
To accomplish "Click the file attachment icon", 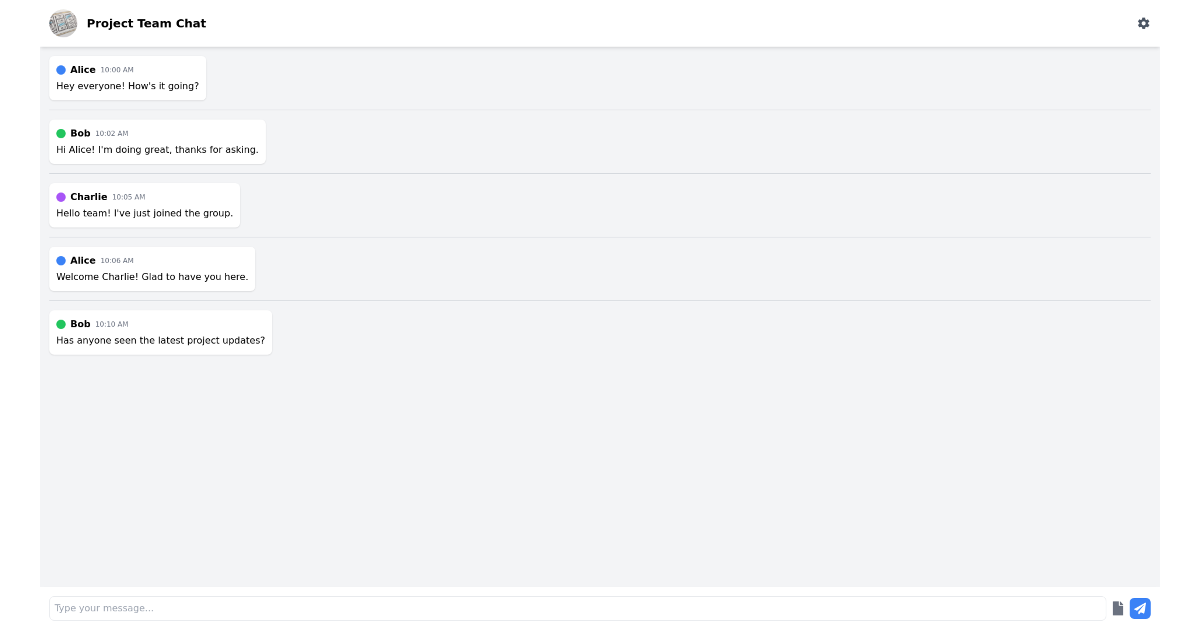I will 1117,608.
